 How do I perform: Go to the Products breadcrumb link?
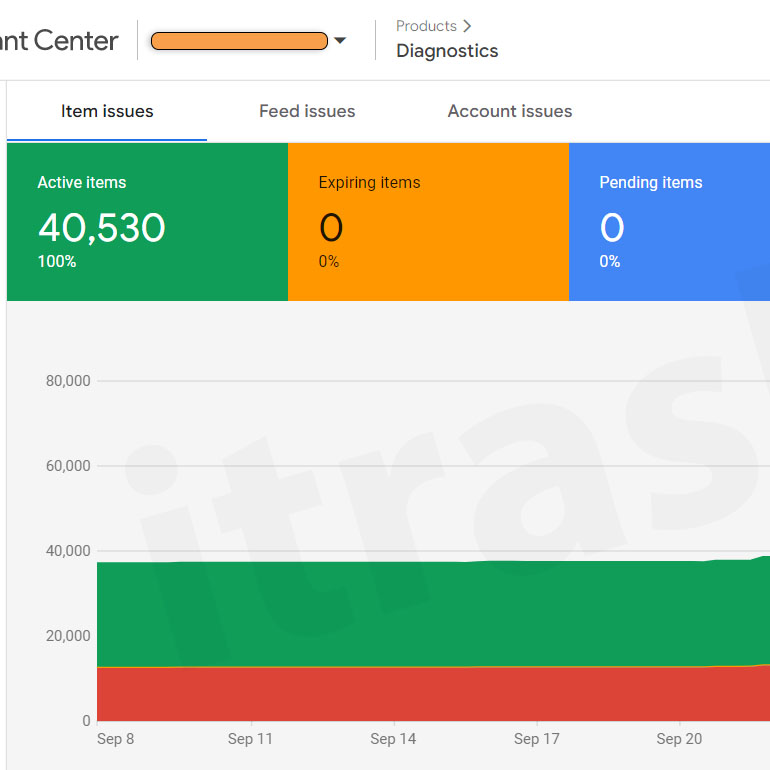tap(426, 26)
